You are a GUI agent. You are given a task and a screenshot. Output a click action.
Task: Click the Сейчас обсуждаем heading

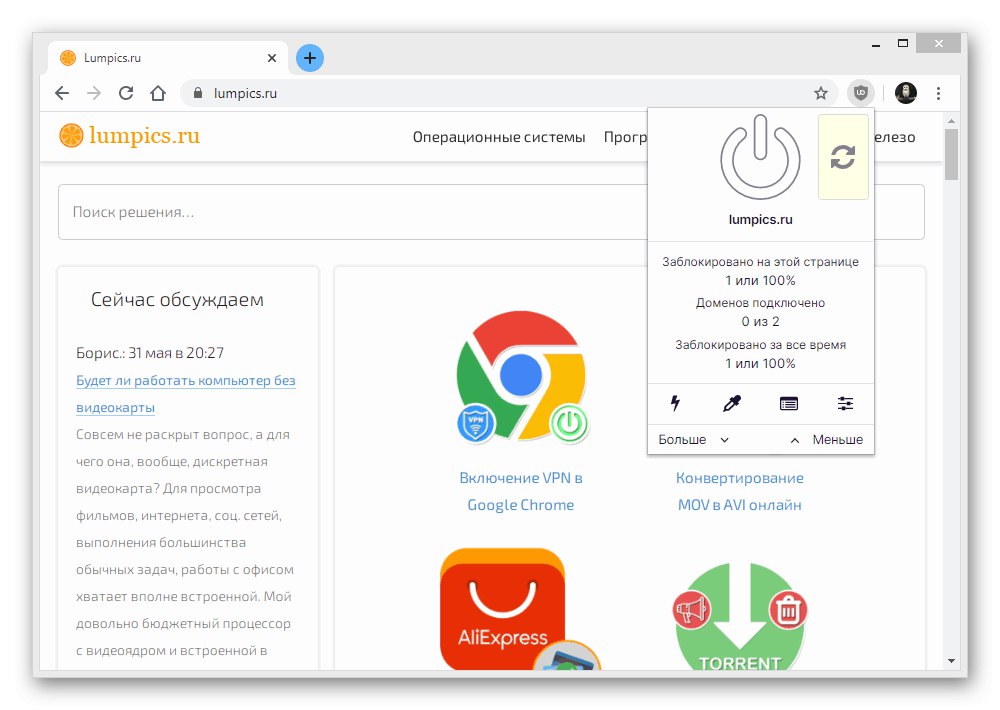coord(177,300)
